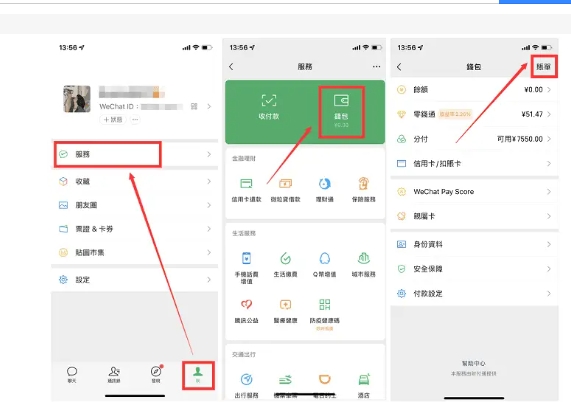The image size is (571, 402).
Task: Tap the 貼圖市集 sticker icon
Action: click(63, 252)
